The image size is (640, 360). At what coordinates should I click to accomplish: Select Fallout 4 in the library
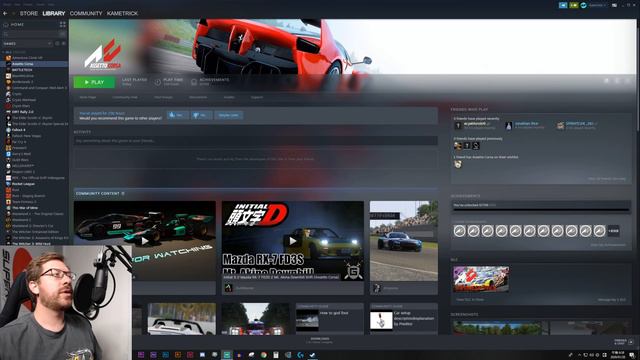tap(18, 130)
